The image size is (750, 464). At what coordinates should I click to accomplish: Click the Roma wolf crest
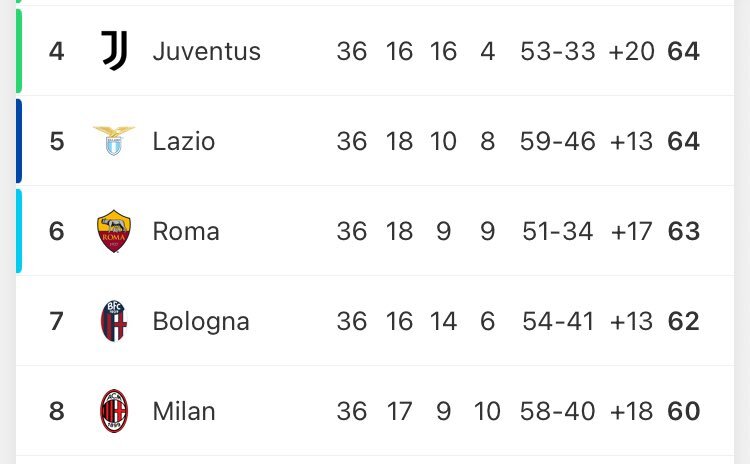pyautogui.click(x=114, y=231)
